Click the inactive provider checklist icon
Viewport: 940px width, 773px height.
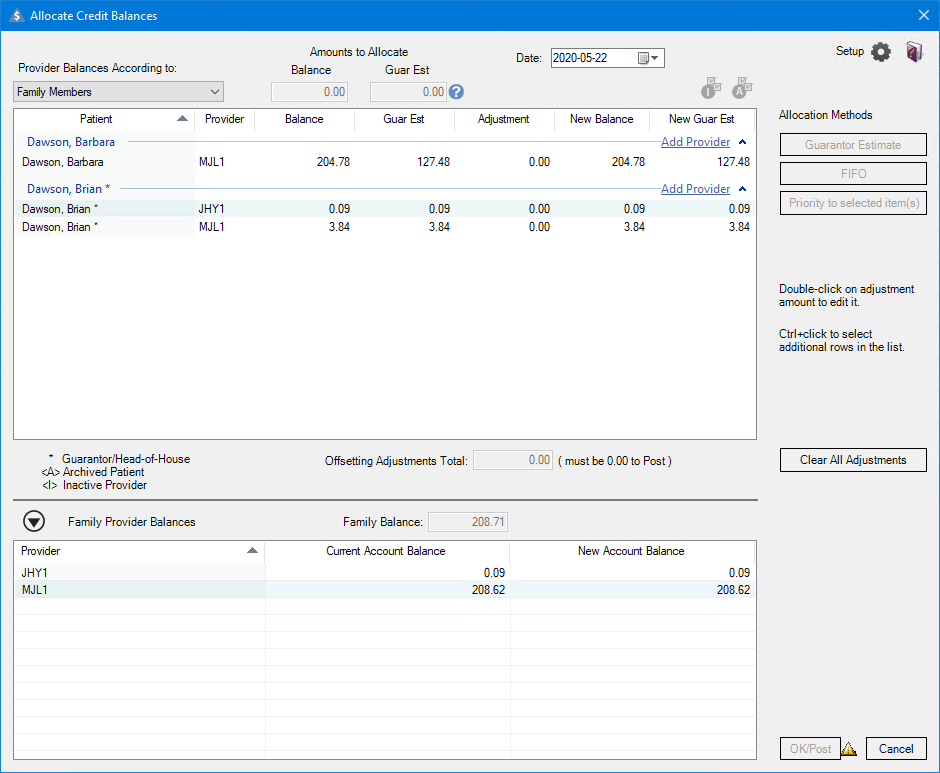[711, 89]
